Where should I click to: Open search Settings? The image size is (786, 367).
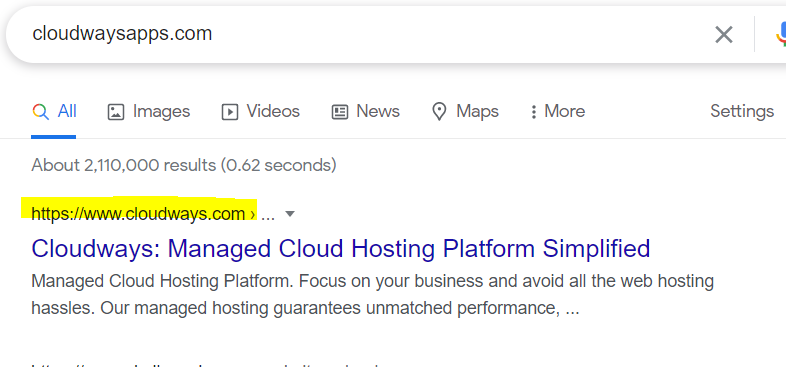pos(742,111)
